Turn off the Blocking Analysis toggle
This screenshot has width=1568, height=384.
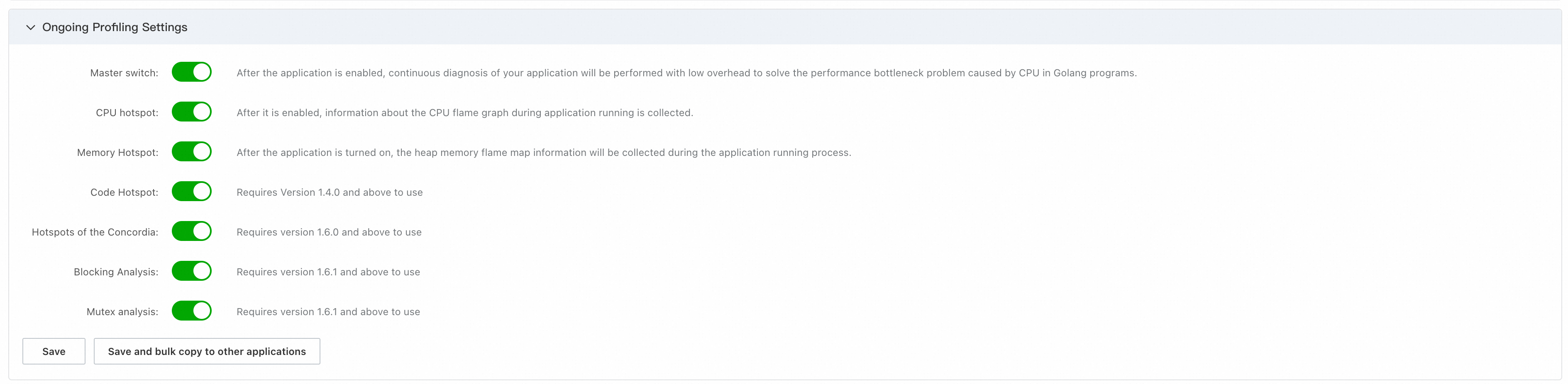tap(191, 272)
